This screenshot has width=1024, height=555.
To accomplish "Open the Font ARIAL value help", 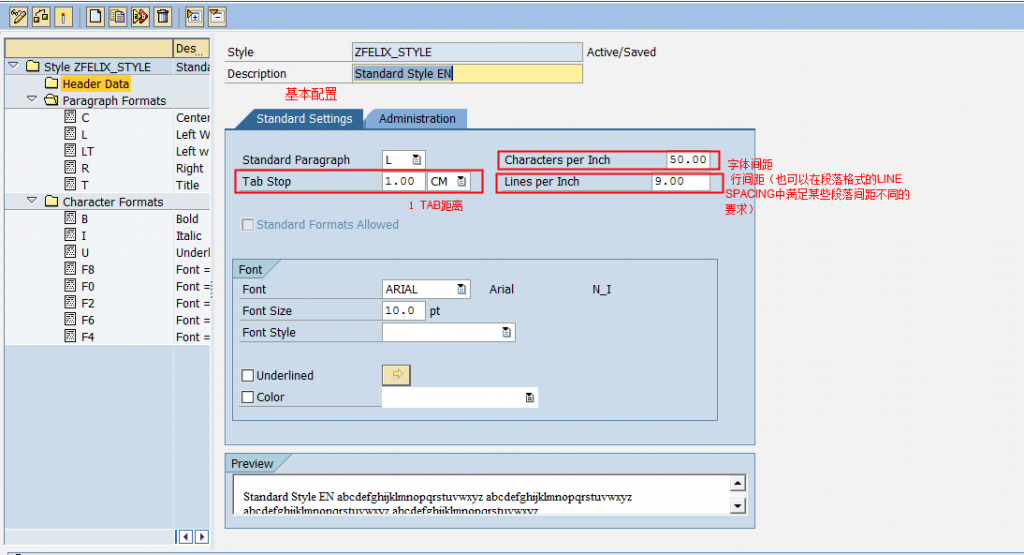I will click(x=462, y=289).
